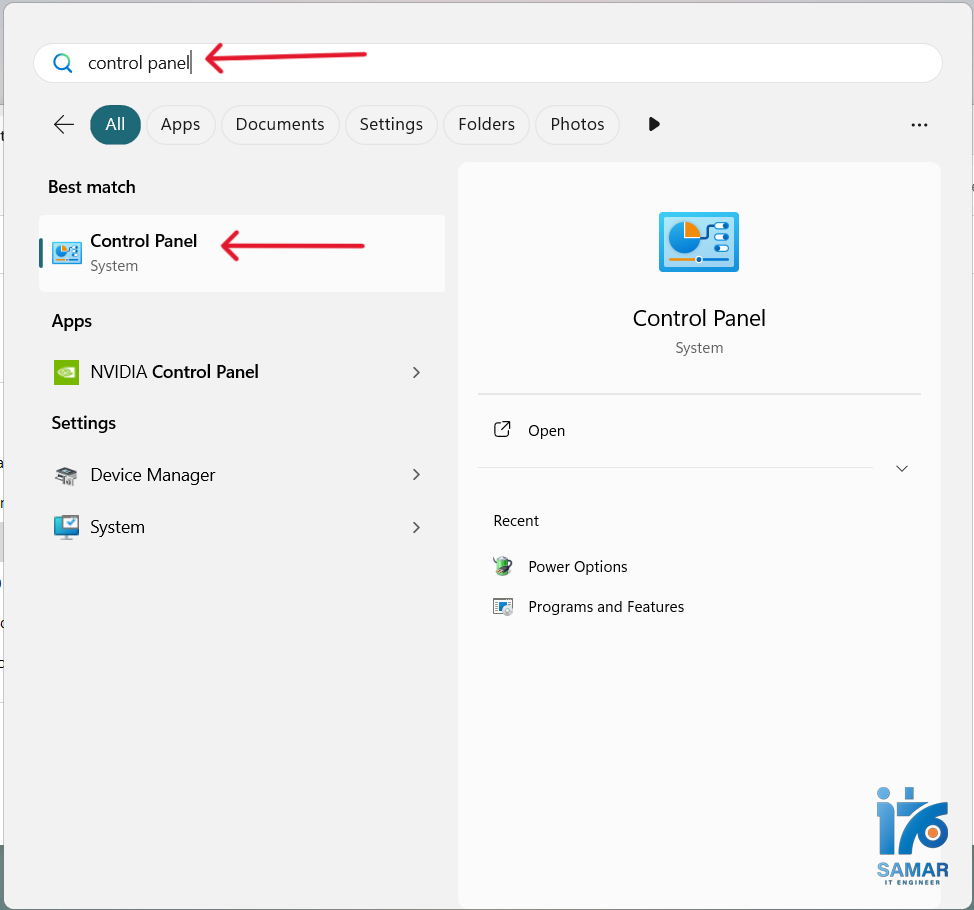Click the back arrow icon
The height and width of the screenshot is (910, 974).
pos(64,124)
